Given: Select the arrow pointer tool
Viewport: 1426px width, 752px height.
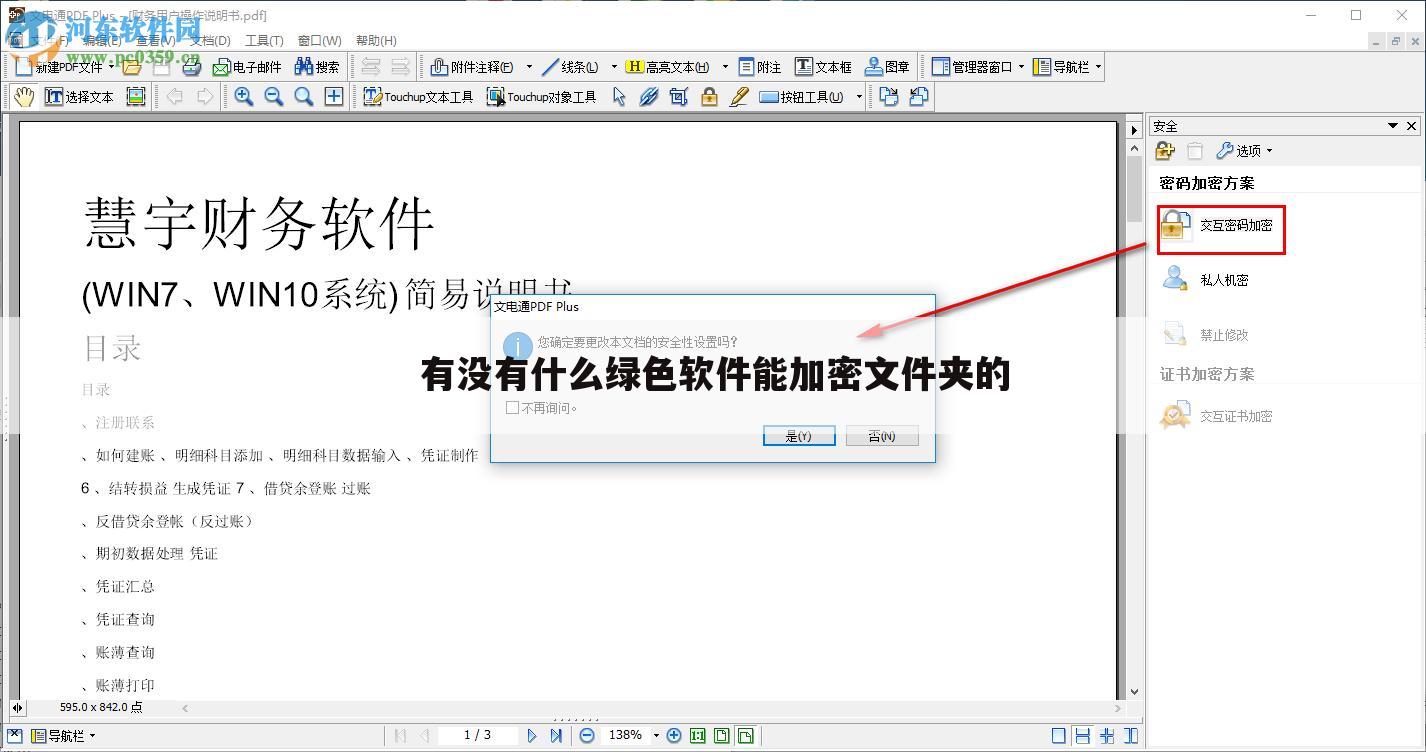Looking at the screenshot, I should 619,97.
